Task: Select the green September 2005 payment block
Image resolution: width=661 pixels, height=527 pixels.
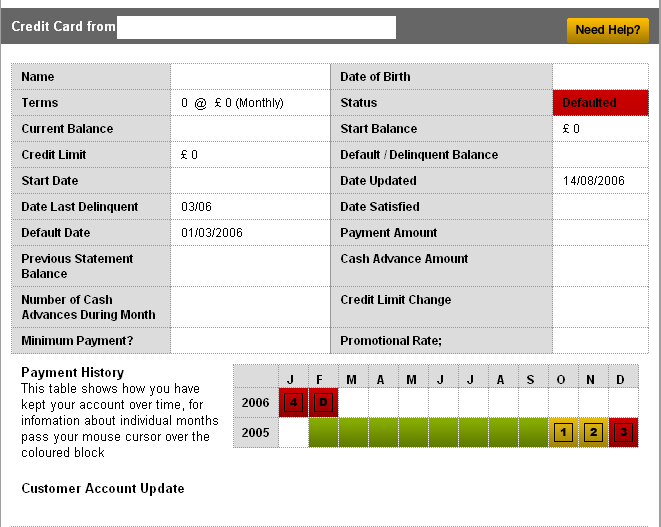Action: (x=533, y=433)
